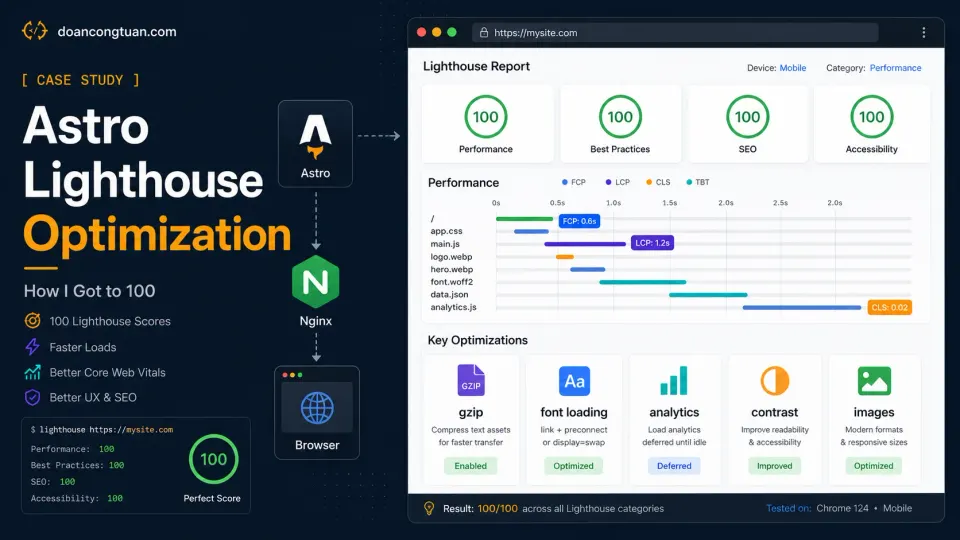Click the lightbulb icon beside Result

[429, 508]
